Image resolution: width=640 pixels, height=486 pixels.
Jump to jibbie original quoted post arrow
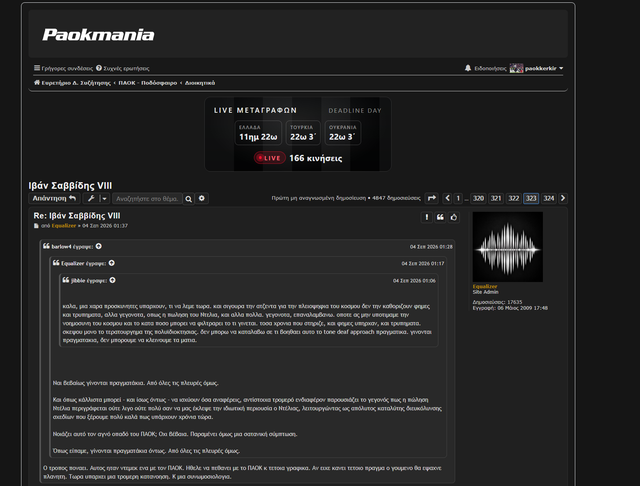tap(113, 280)
